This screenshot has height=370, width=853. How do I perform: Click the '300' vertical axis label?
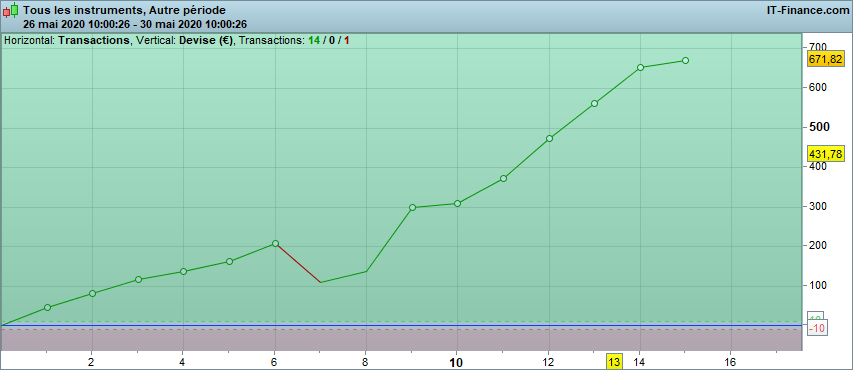(818, 206)
